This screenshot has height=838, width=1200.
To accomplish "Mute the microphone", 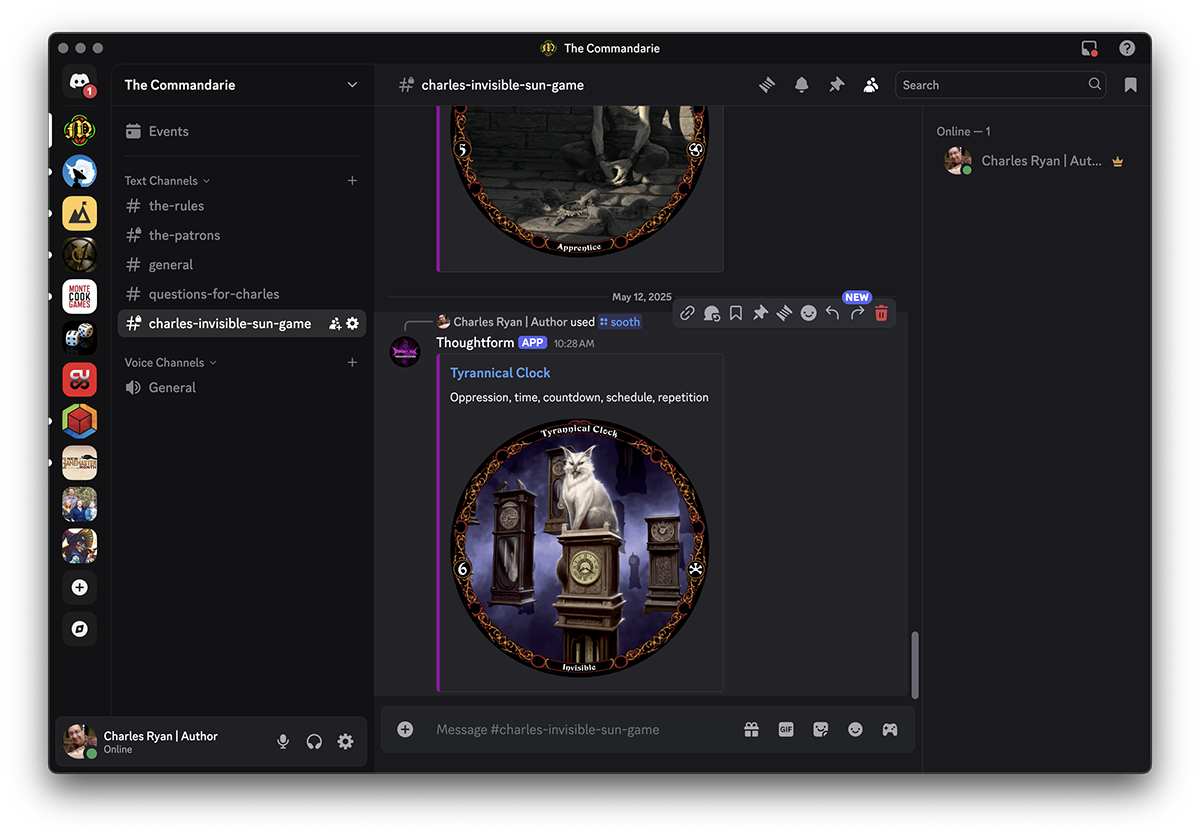I will (x=283, y=741).
